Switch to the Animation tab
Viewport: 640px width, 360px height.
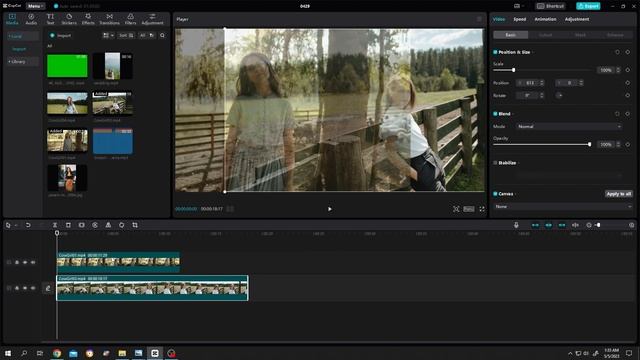(545, 19)
